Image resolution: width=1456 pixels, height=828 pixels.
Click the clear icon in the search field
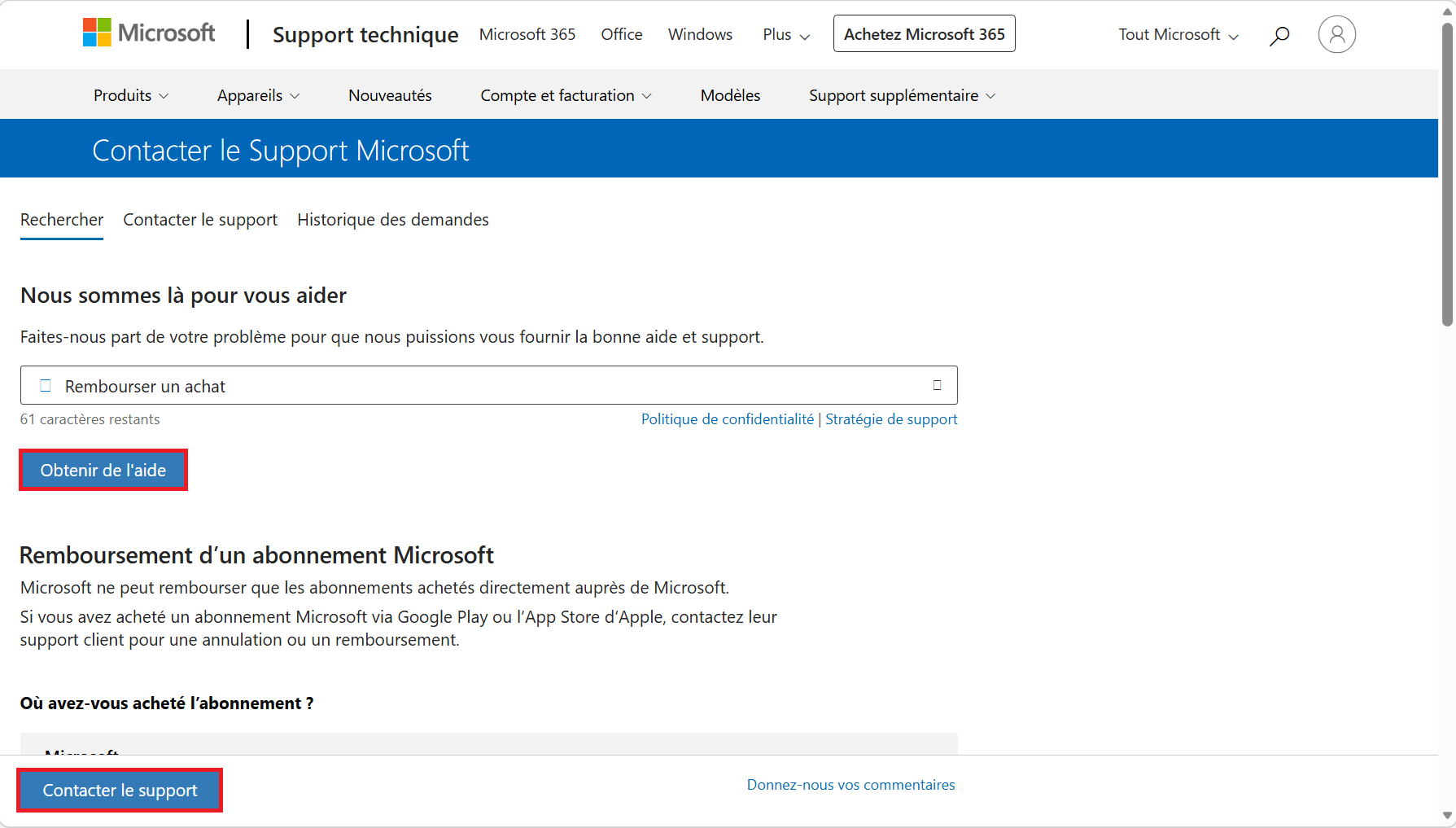(938, 385)
